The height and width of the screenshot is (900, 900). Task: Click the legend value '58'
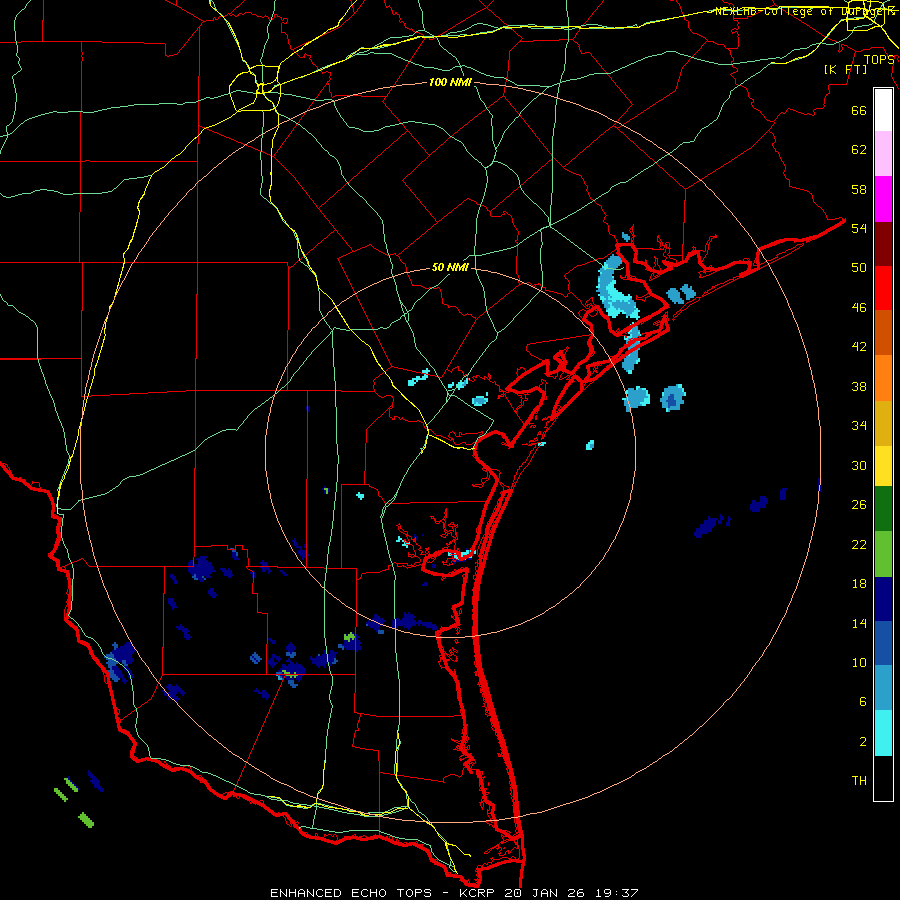(x=859, y=189)
